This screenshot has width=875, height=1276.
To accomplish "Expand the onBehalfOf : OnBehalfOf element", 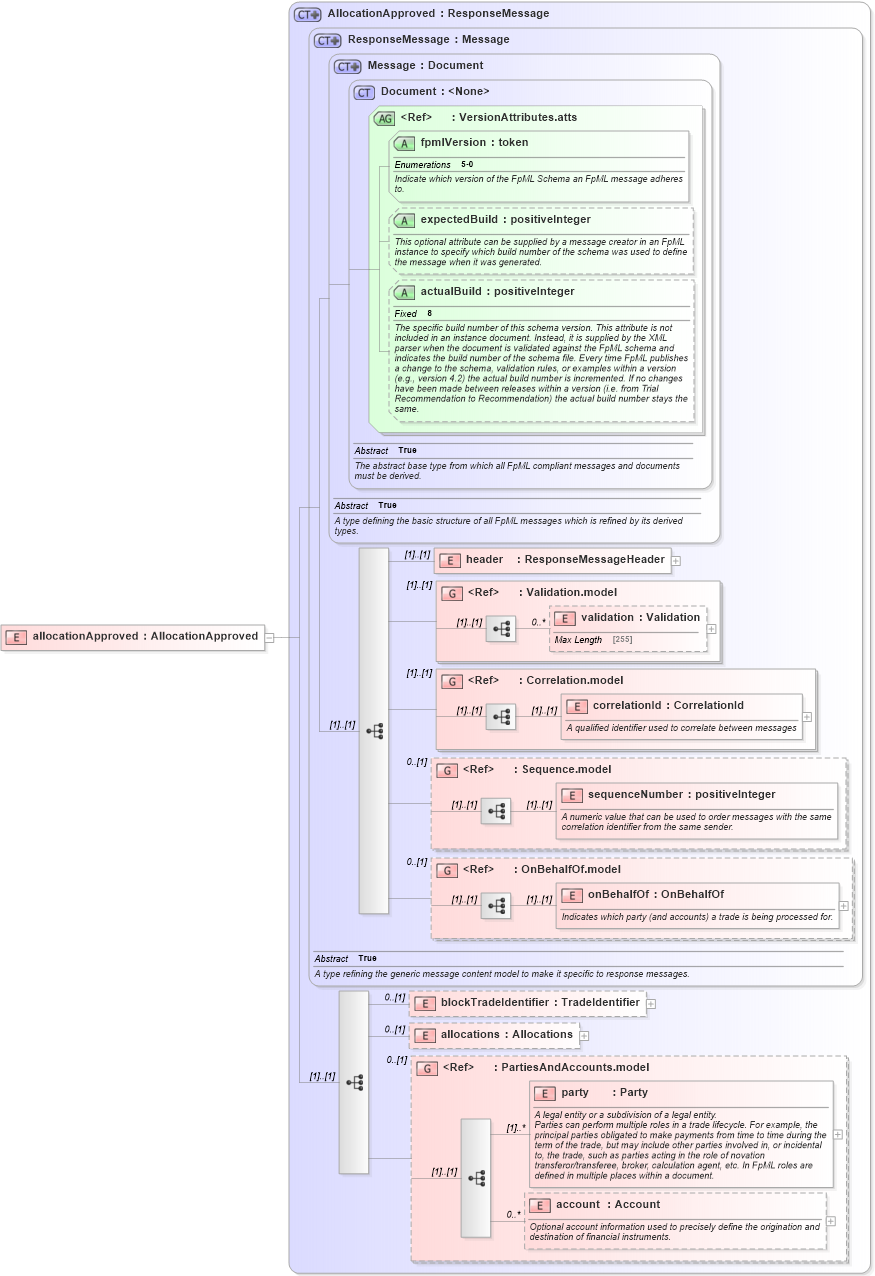I will click(844, 906).
